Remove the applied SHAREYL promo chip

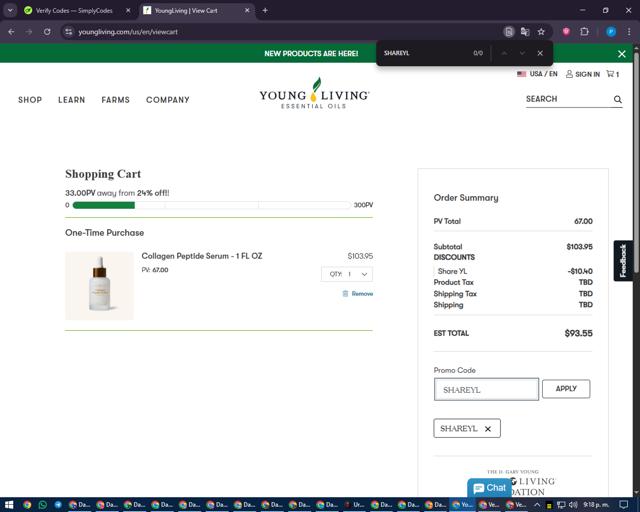coord(488,429)
